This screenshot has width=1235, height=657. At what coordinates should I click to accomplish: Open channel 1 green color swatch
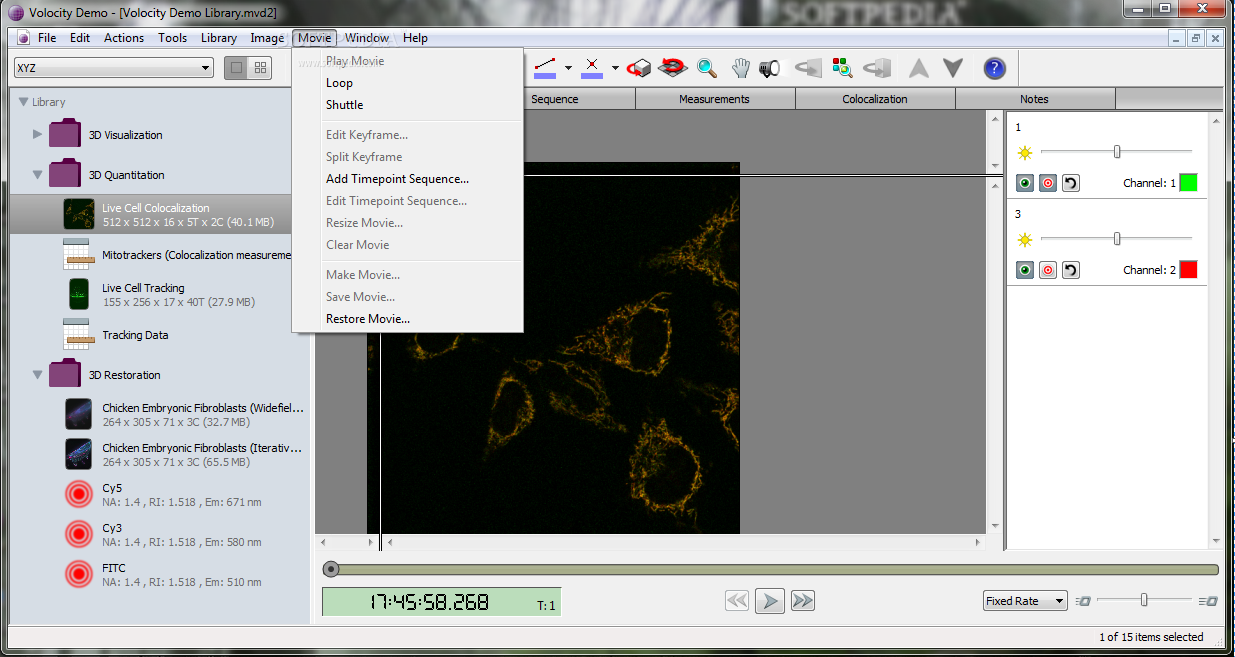pyautogui.click(x=1188, y=183)
